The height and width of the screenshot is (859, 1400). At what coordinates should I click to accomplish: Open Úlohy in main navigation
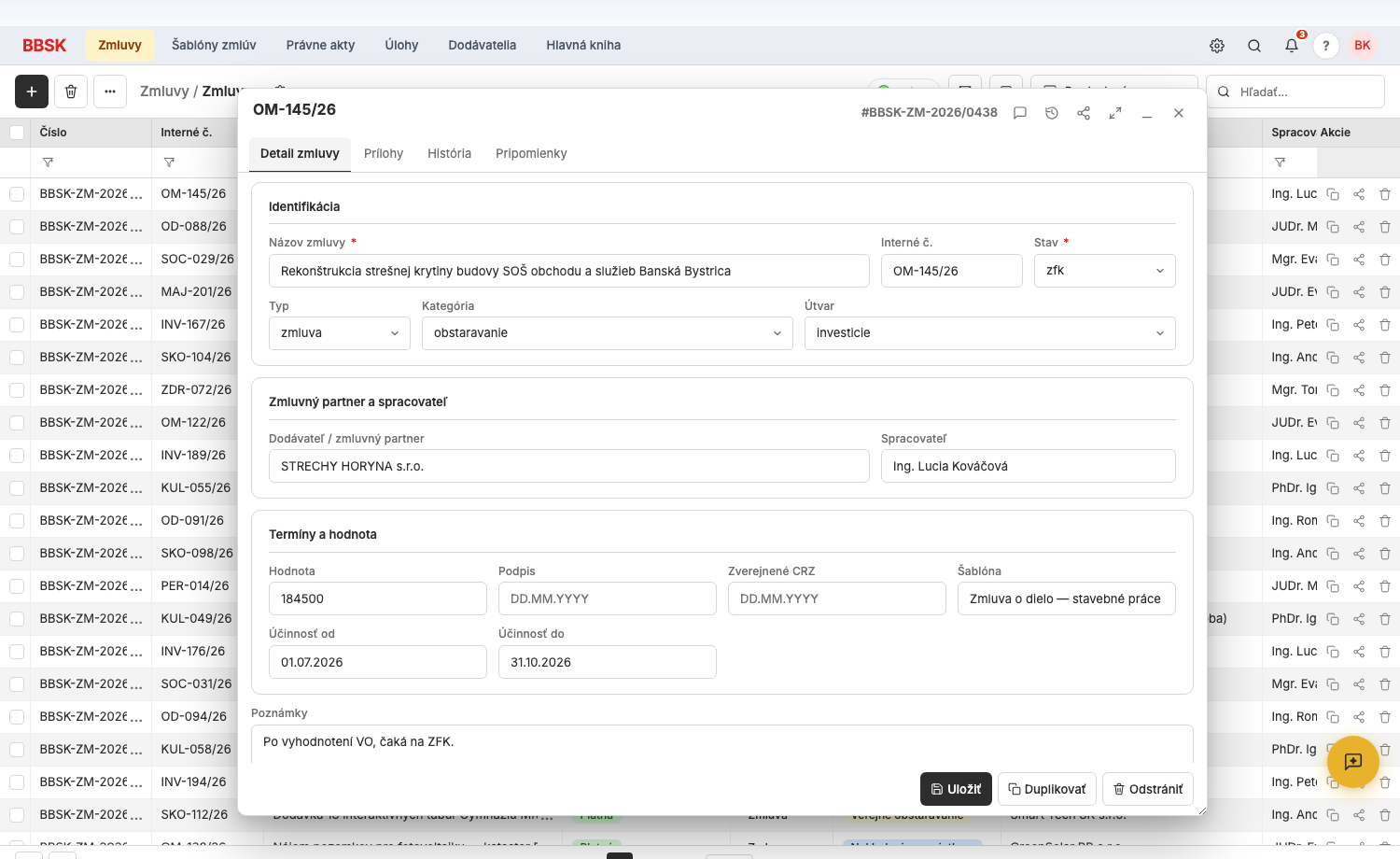coord(401,46)
